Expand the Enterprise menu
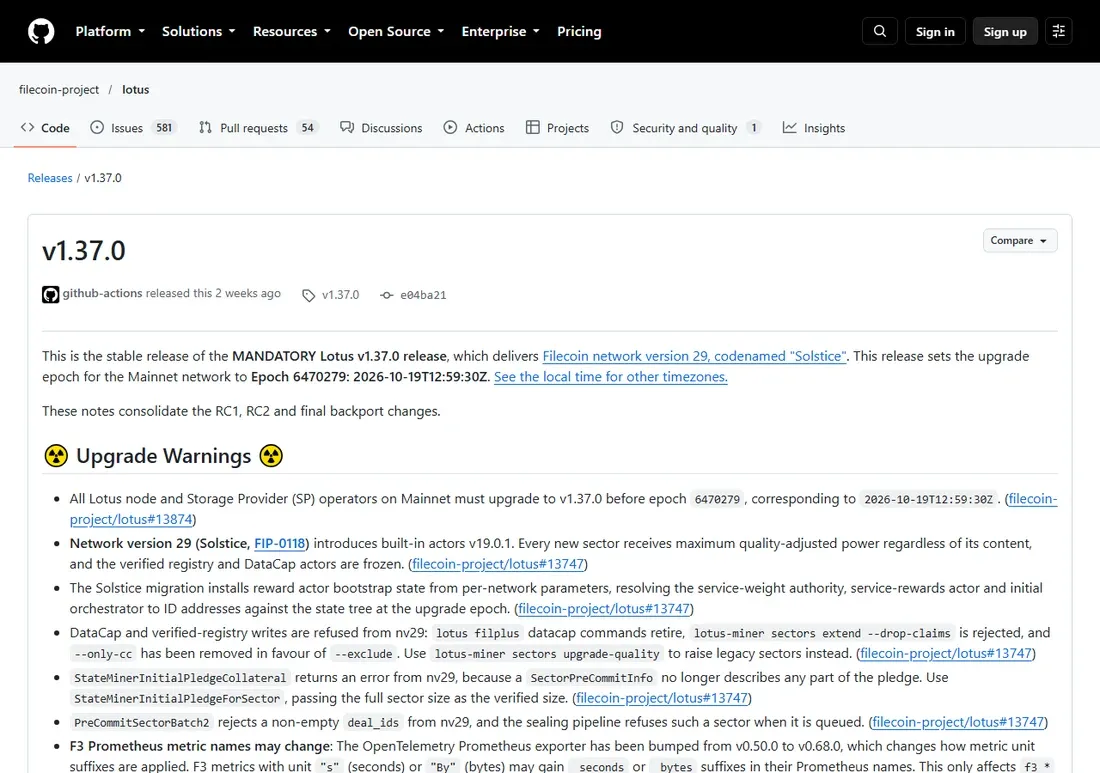Screen dimensions: 1100x773 point(501,32)
